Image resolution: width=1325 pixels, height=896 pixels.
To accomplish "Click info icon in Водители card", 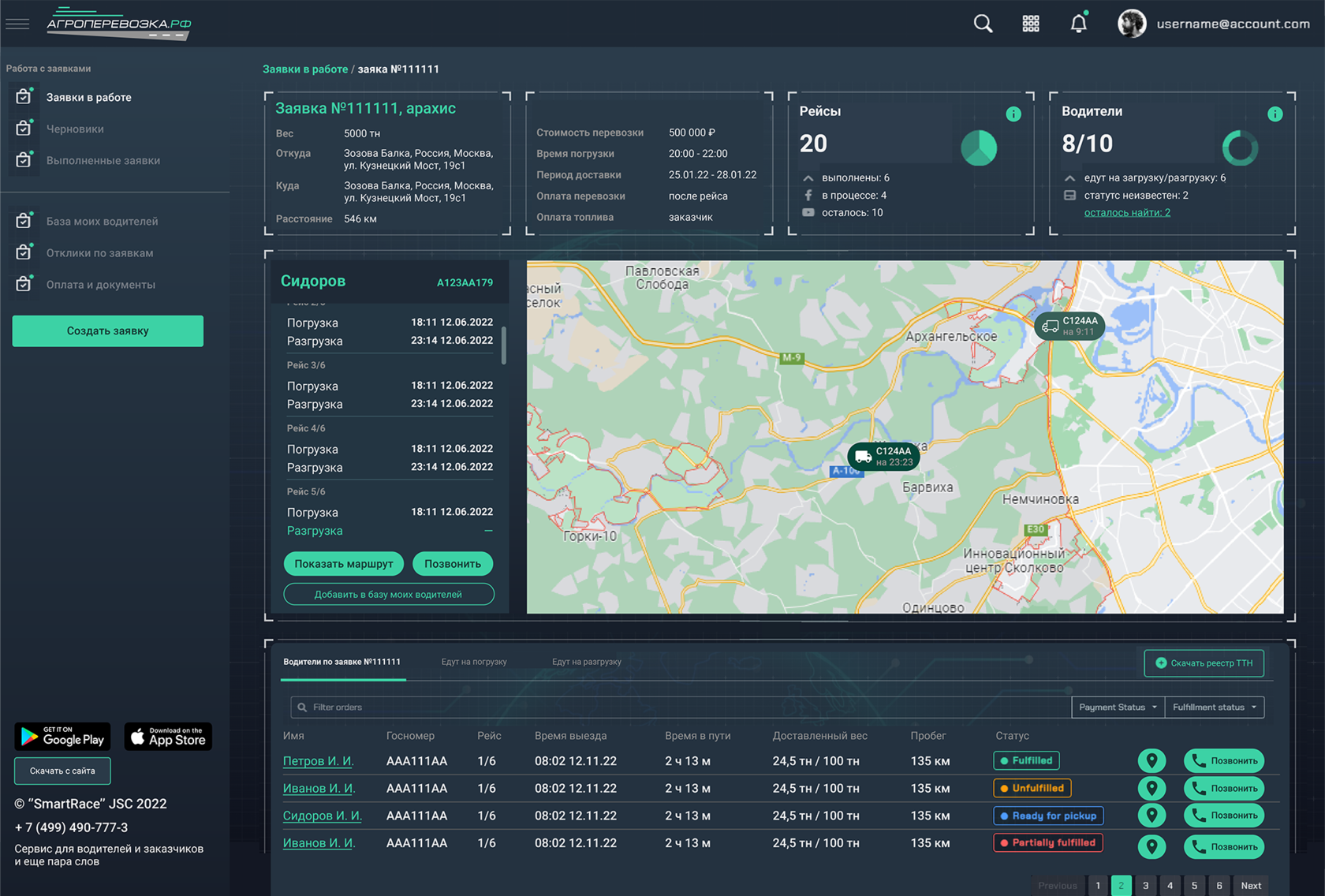I will (x=1275, y=114).
